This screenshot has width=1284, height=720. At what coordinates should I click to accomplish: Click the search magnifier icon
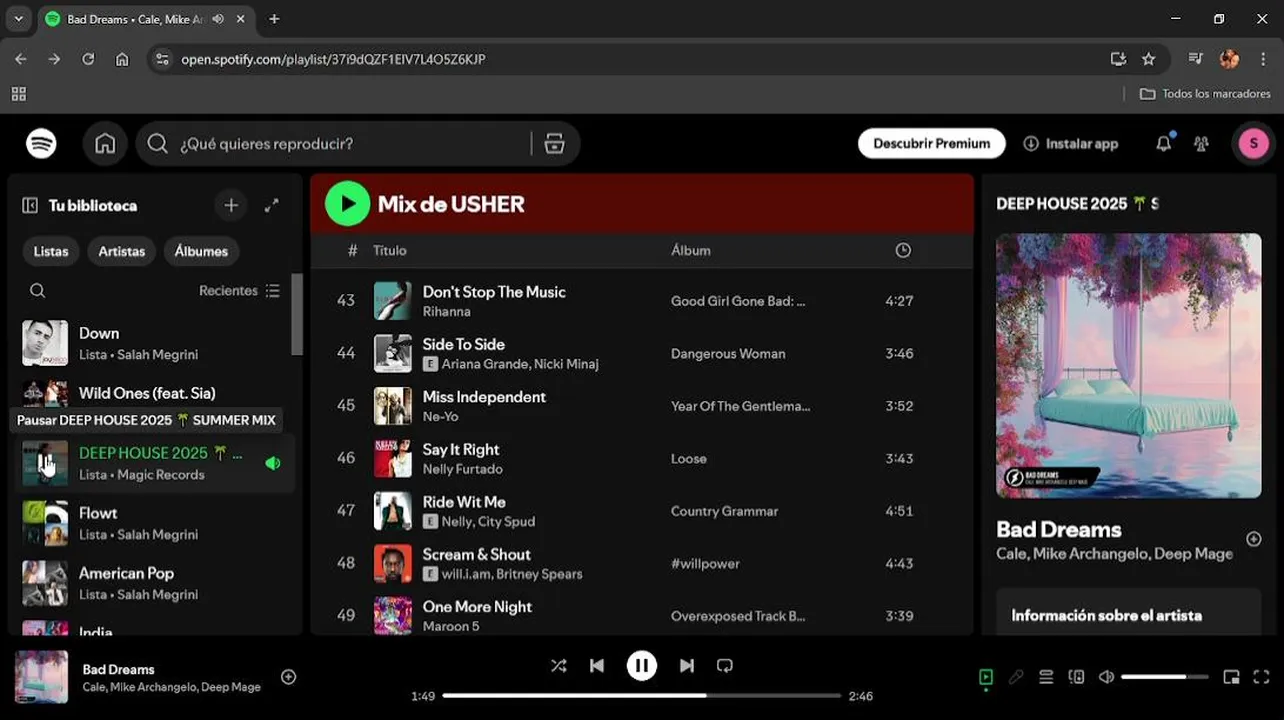click(157, 144)
